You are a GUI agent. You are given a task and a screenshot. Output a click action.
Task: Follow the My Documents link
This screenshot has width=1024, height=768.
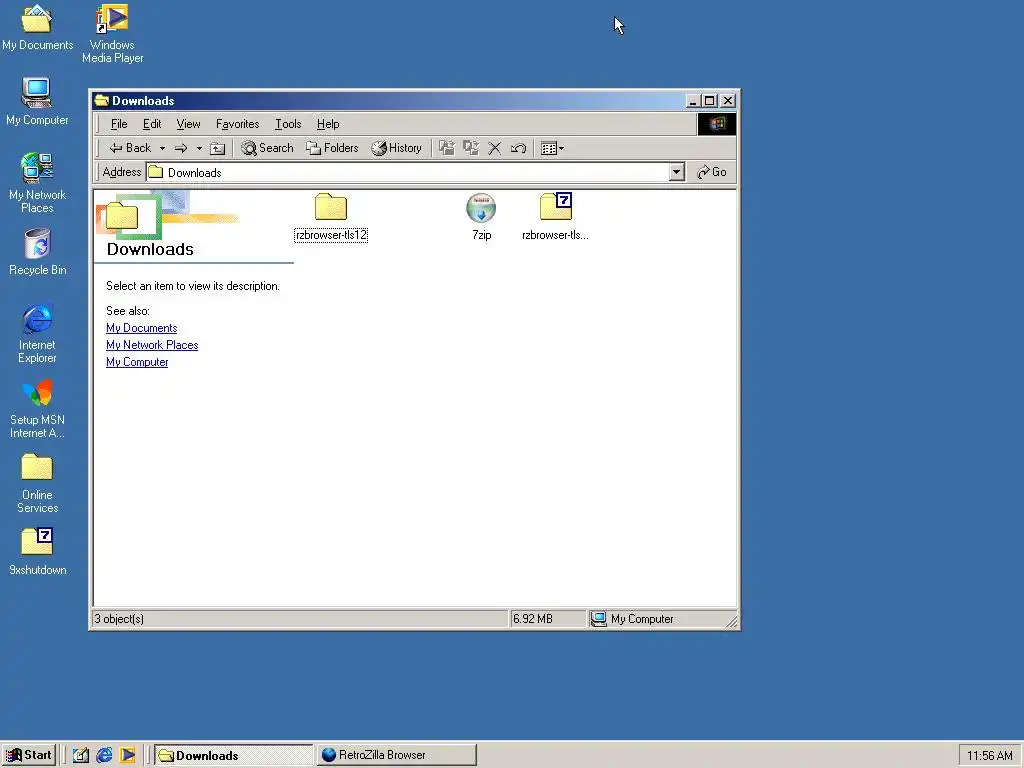pyautogui.click(x=142, y=328)
